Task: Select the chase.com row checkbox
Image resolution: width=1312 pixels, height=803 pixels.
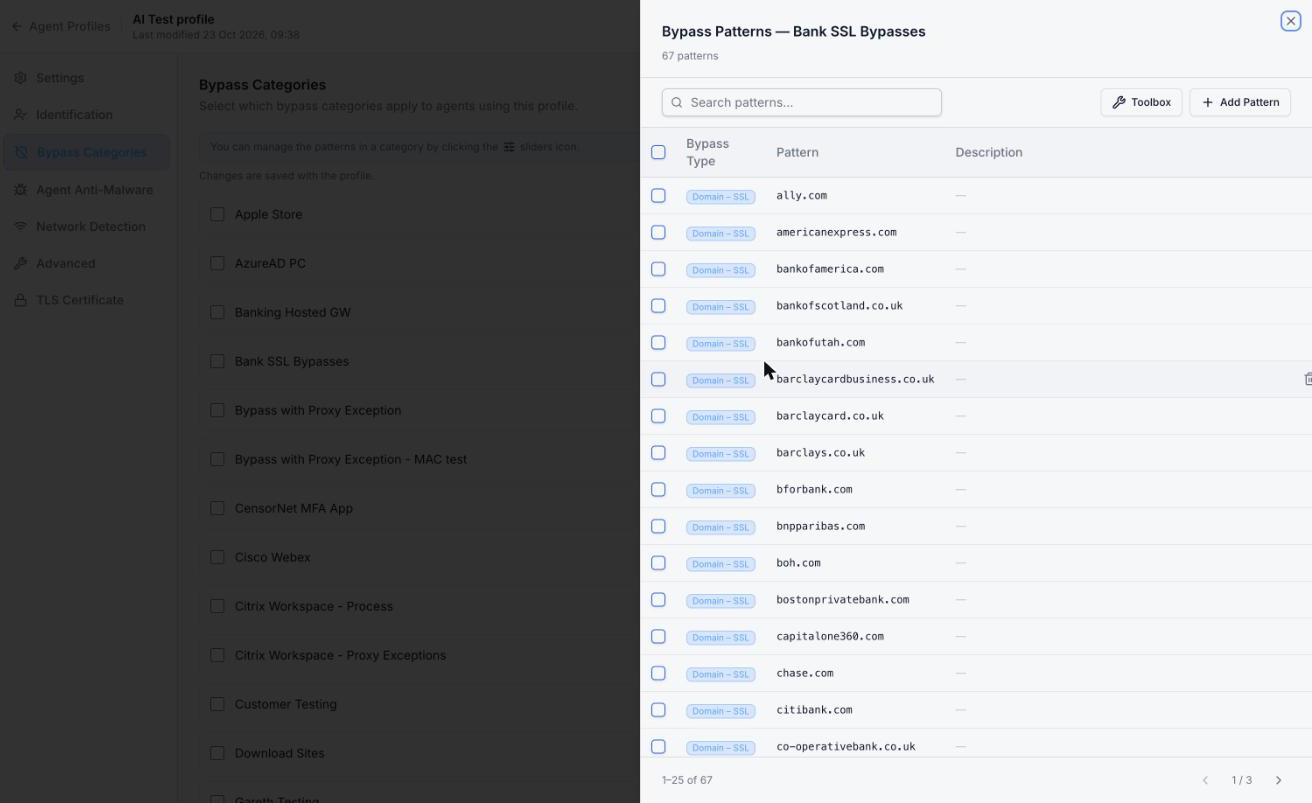Action: pos(658,673)
